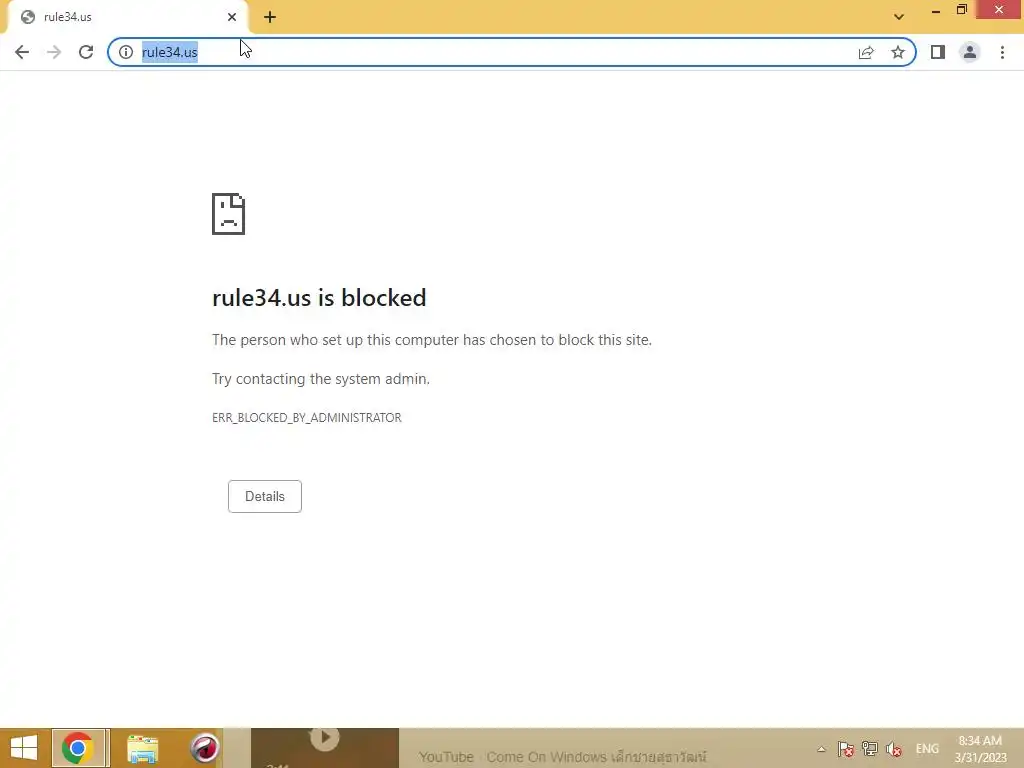Minimize the Chrome window

click(936, 10)
